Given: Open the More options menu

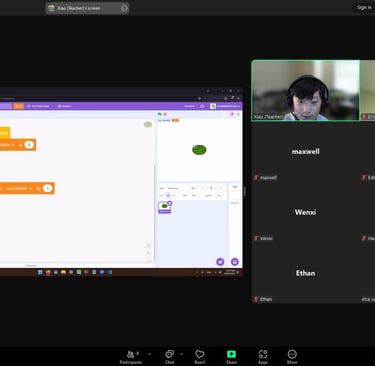Looking at the screenshot, I should click(292, 357).
